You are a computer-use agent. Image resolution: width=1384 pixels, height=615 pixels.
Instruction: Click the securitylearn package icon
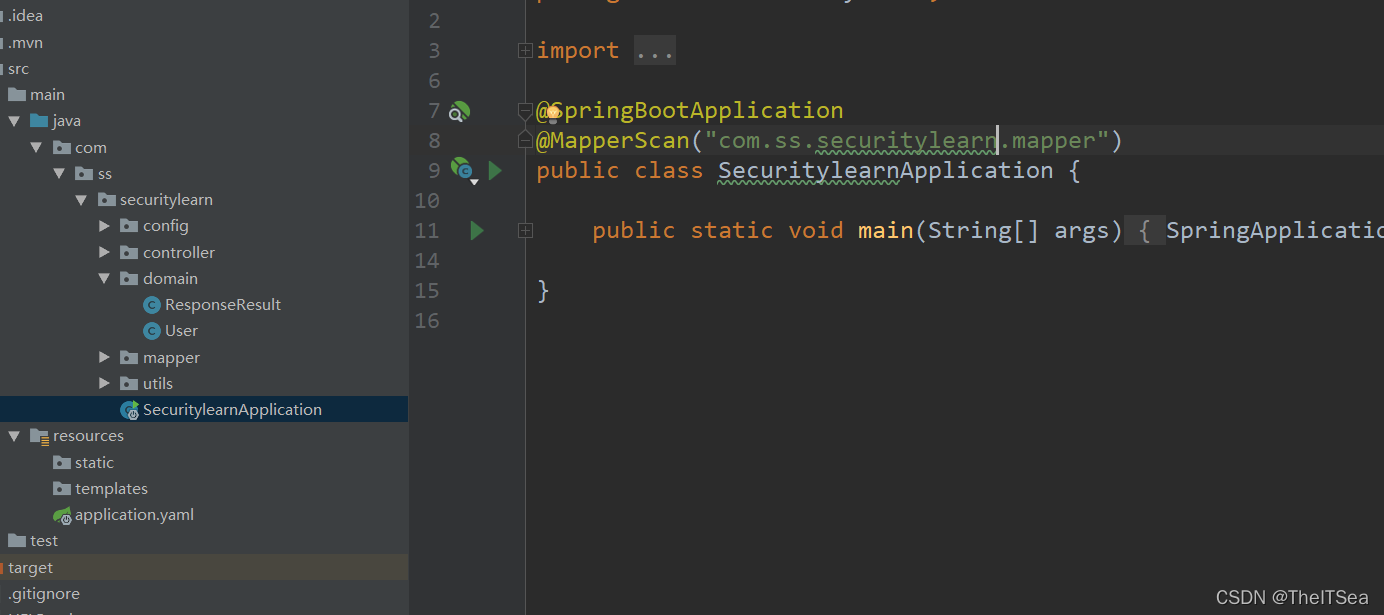click(x=106, y=199)
